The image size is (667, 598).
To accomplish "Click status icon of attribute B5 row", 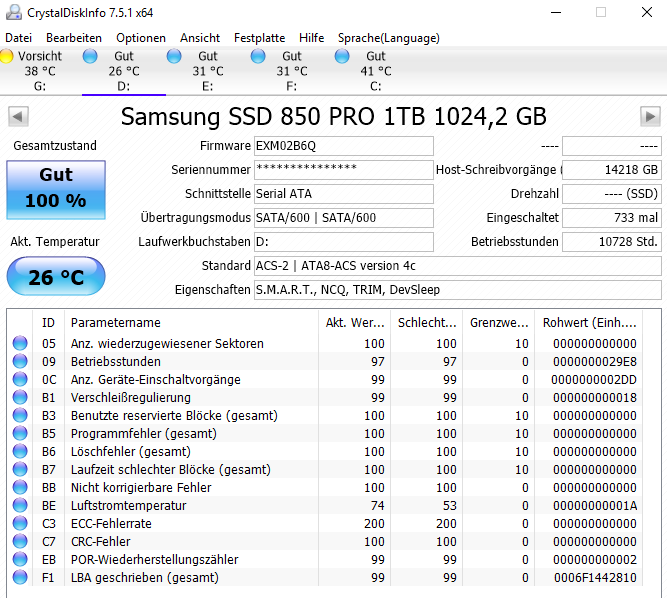I will (x=20, y=433).
